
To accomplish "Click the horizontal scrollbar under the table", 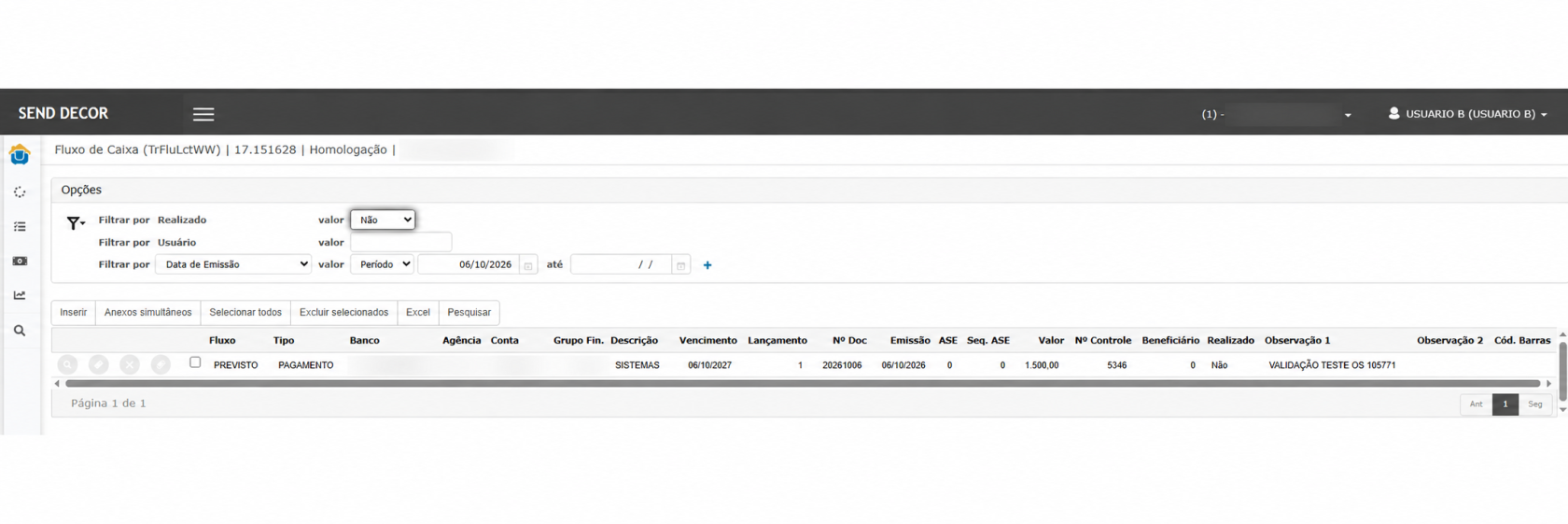I will click(803, 383).
